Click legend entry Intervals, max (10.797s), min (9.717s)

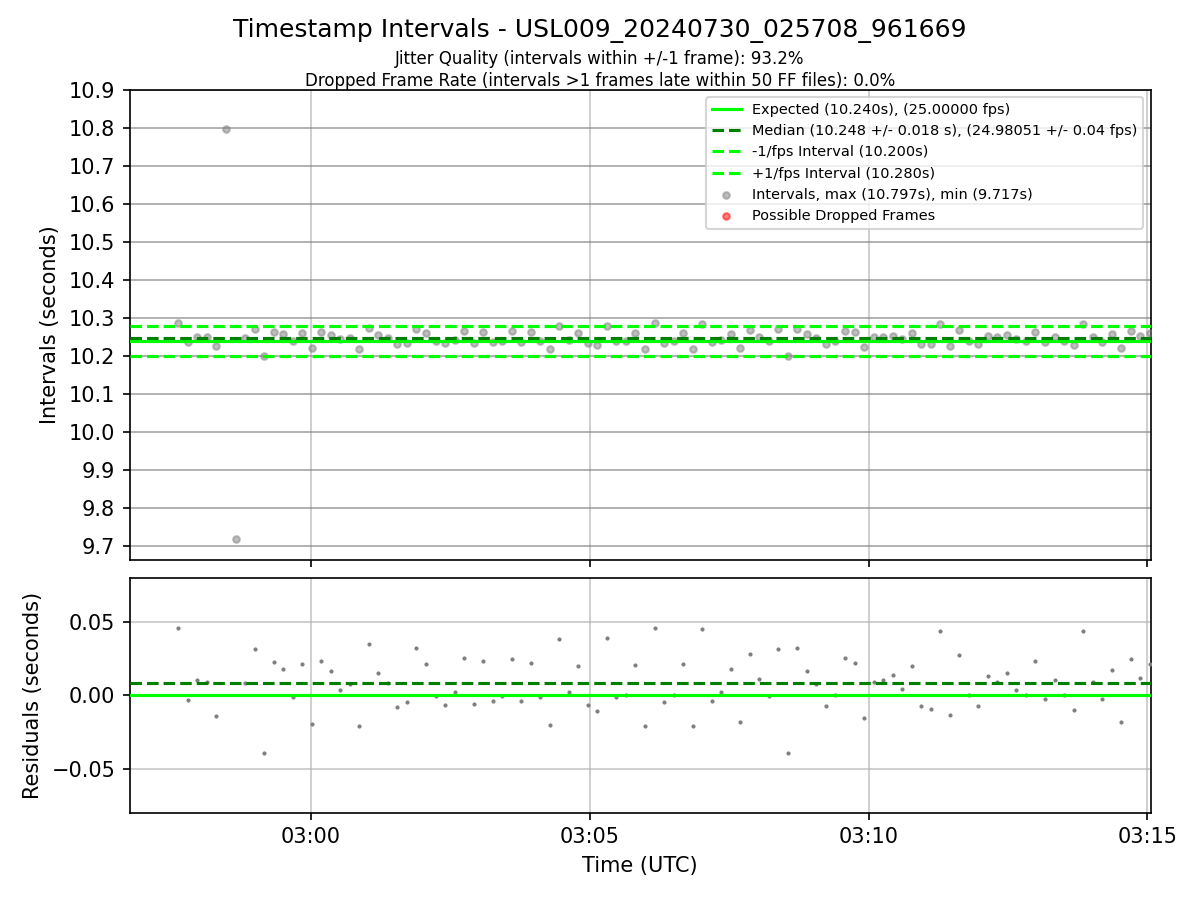892,194
